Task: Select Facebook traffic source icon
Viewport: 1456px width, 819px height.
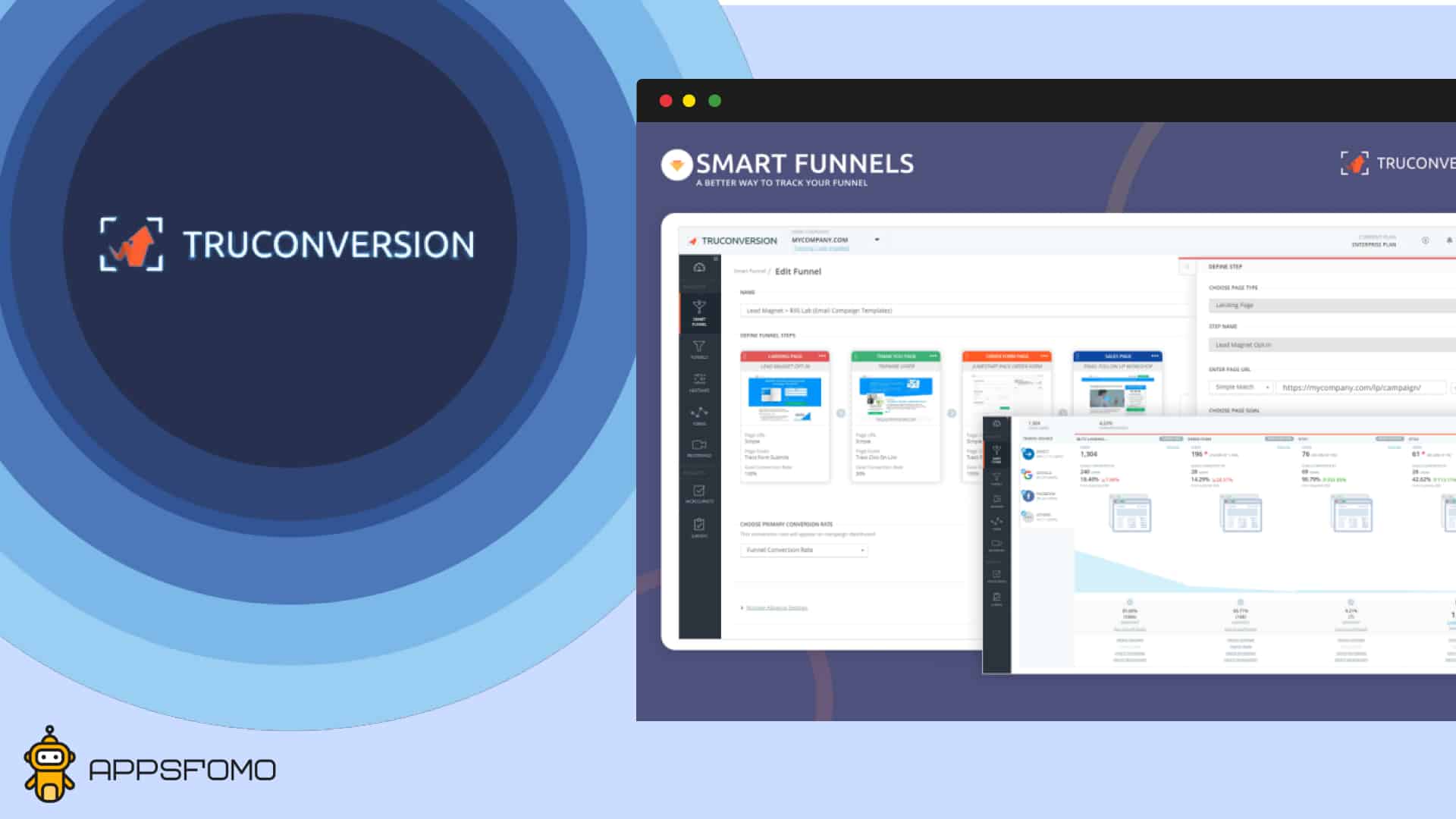Action: tap(1028, 496)
